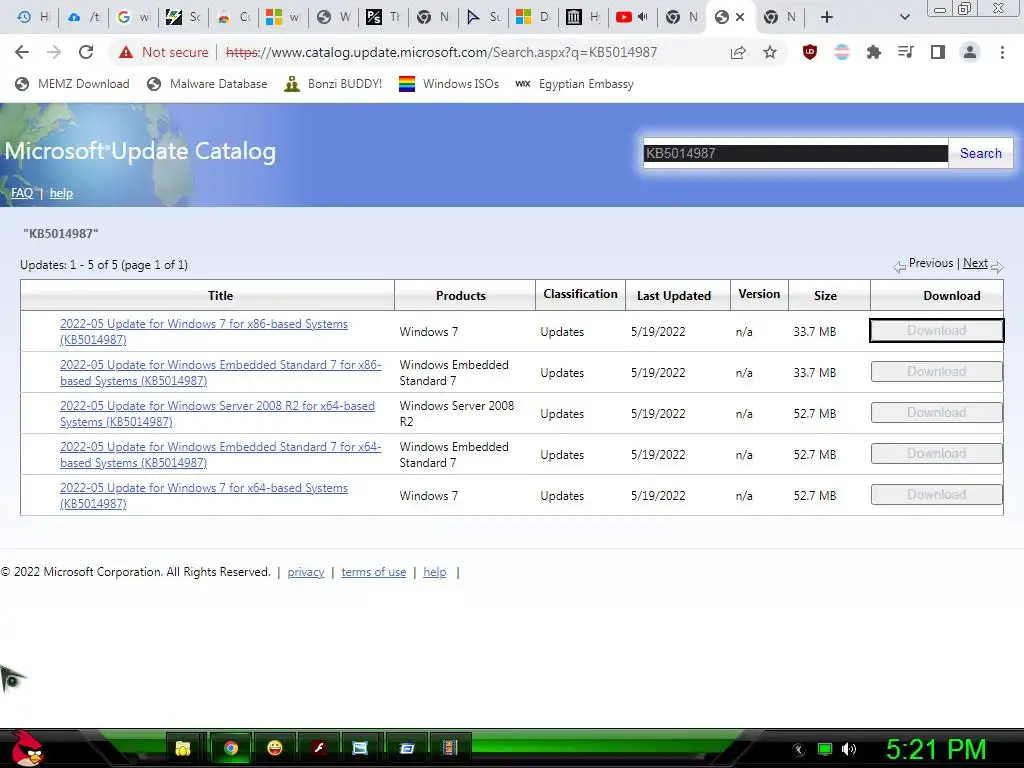This screenshot has width=1024, height=768.
Task: Open the privacy footer link
Action: 306,572
